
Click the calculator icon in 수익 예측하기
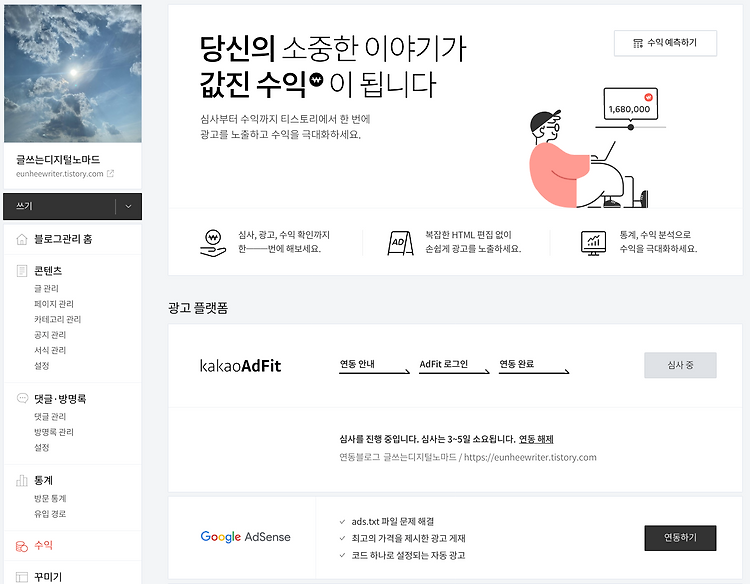tap(638, 44)
